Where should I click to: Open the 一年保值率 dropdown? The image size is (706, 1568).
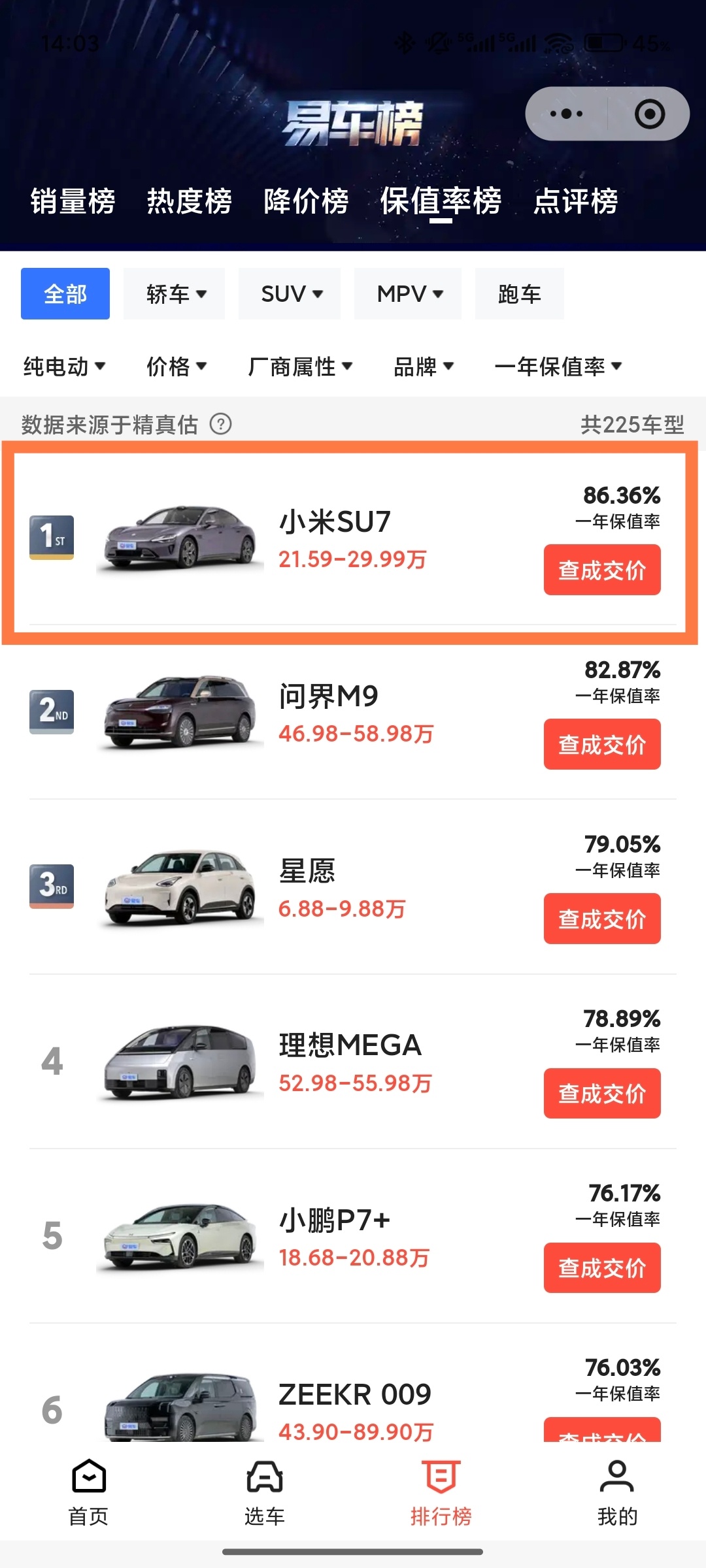click(558, 367)
